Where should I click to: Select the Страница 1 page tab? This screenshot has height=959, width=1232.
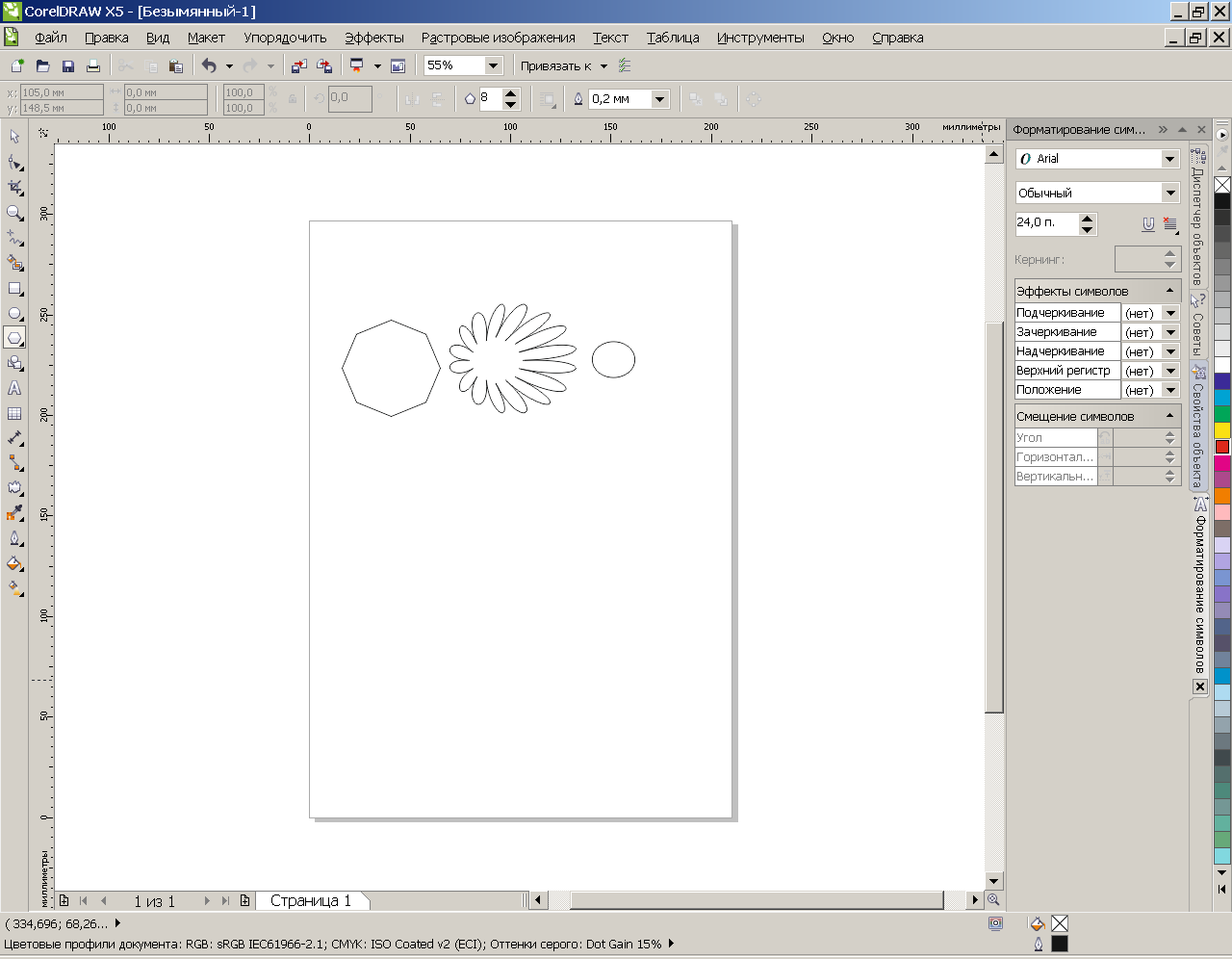(311, 901)
